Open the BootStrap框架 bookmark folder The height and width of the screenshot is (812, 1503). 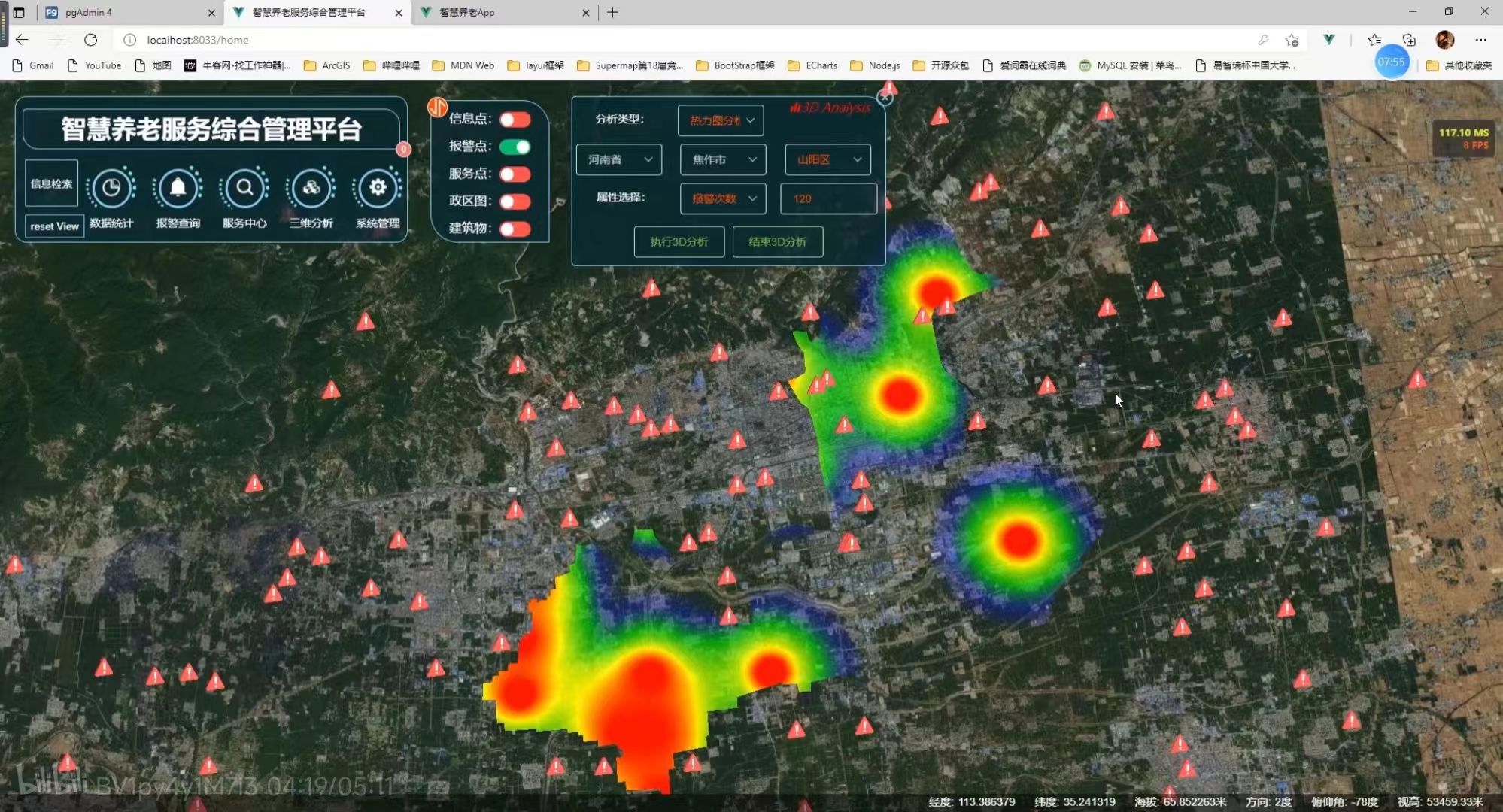pos(736,65)
